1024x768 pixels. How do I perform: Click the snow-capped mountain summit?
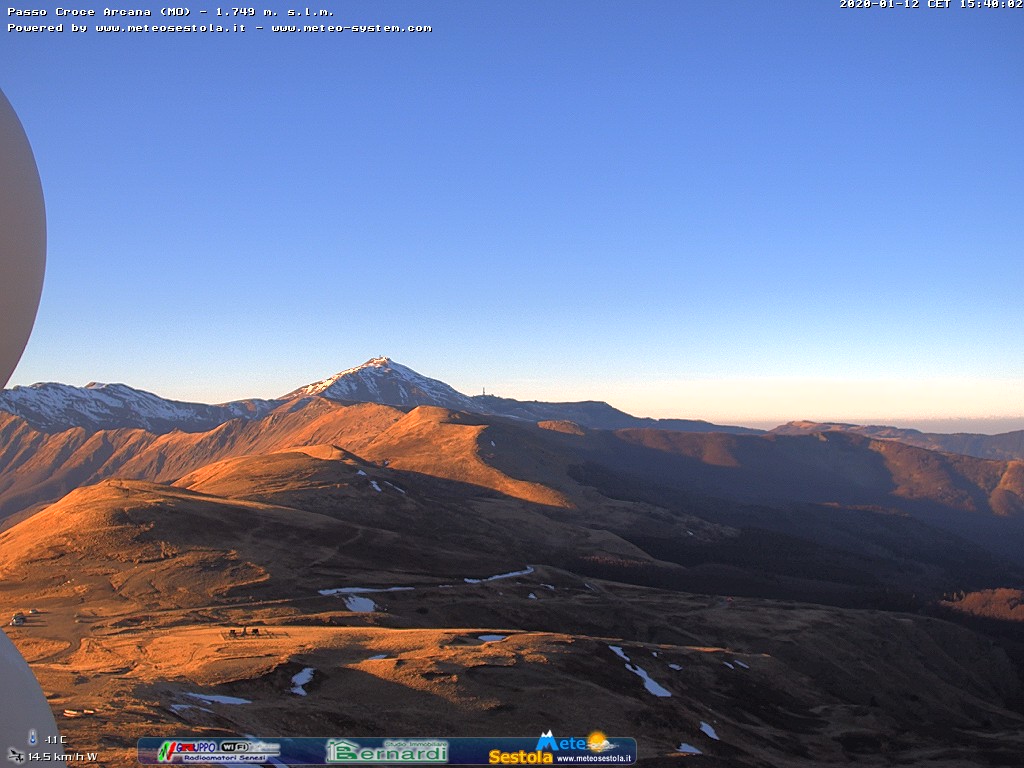[378, 363]
